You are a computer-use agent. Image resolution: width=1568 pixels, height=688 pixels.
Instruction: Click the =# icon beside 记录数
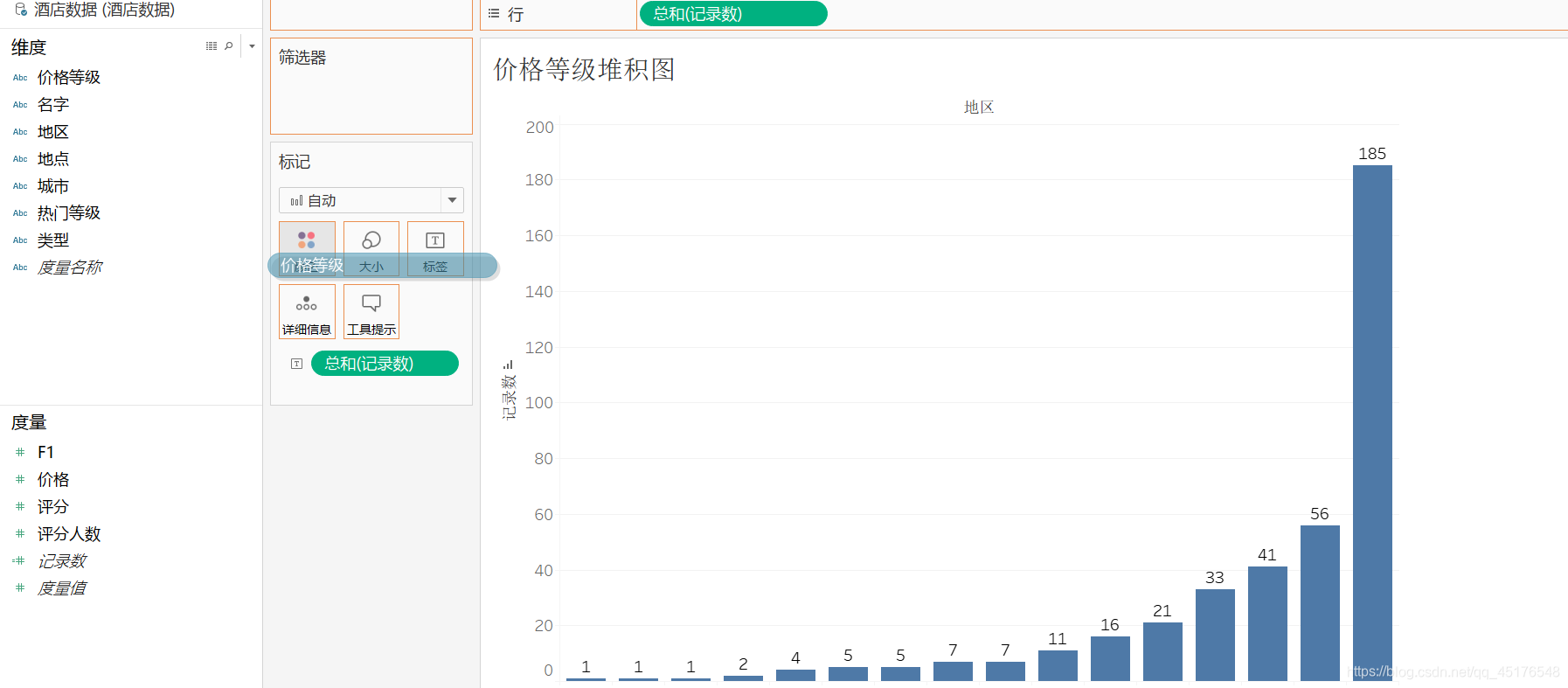[18, 560]
